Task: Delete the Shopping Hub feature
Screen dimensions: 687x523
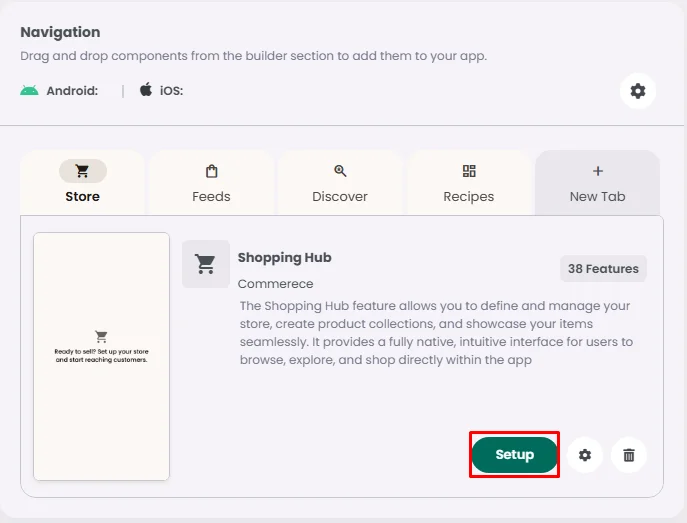Action: [629, 455]
